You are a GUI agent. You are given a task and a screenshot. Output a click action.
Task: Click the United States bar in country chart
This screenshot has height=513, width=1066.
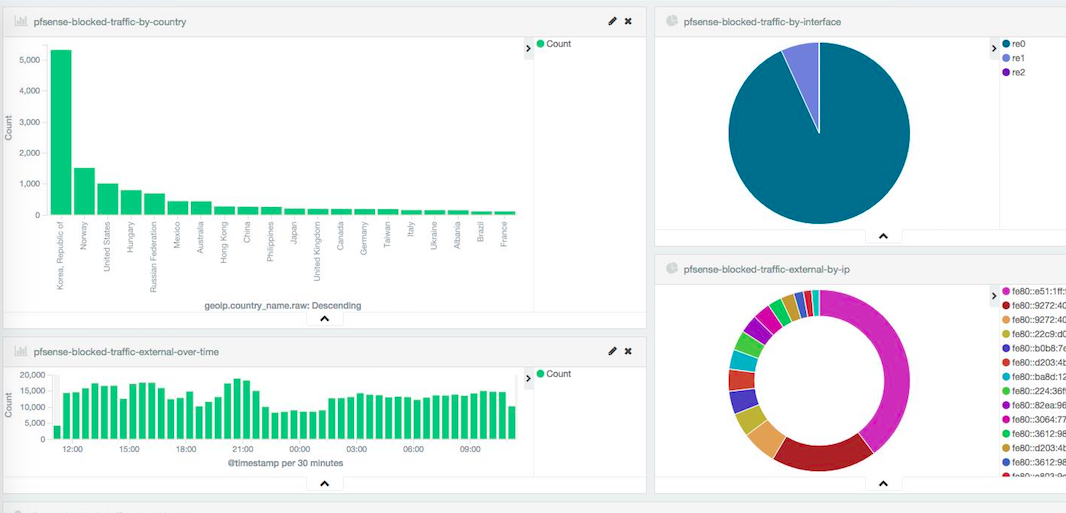pos(107,199)
